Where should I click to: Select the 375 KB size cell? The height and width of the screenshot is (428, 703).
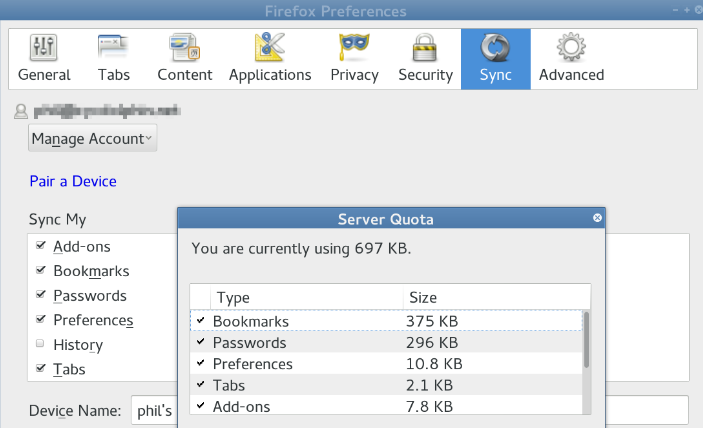click(432, 321)
